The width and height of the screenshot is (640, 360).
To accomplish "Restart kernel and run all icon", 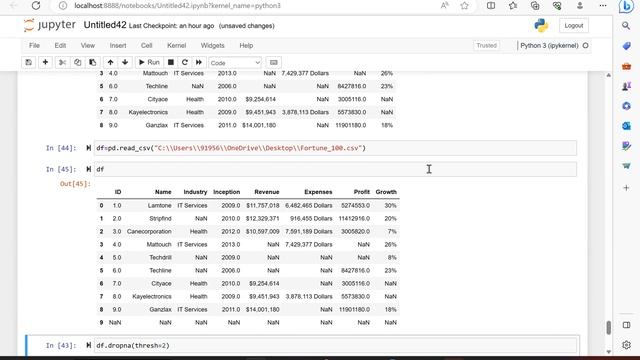I will (x=199, y=62).
